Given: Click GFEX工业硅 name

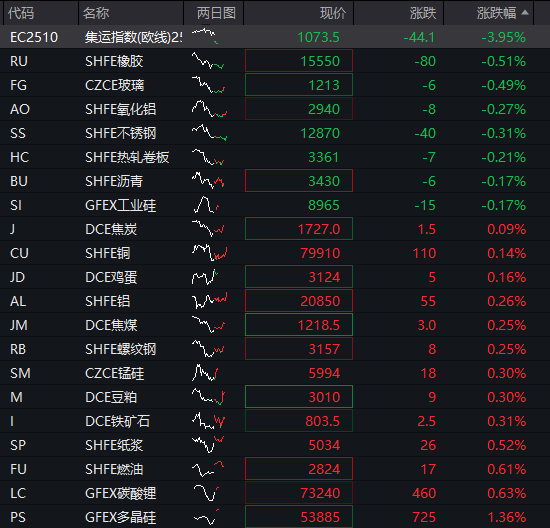Looking at the screenshot, I should click(x=120, y=205).
